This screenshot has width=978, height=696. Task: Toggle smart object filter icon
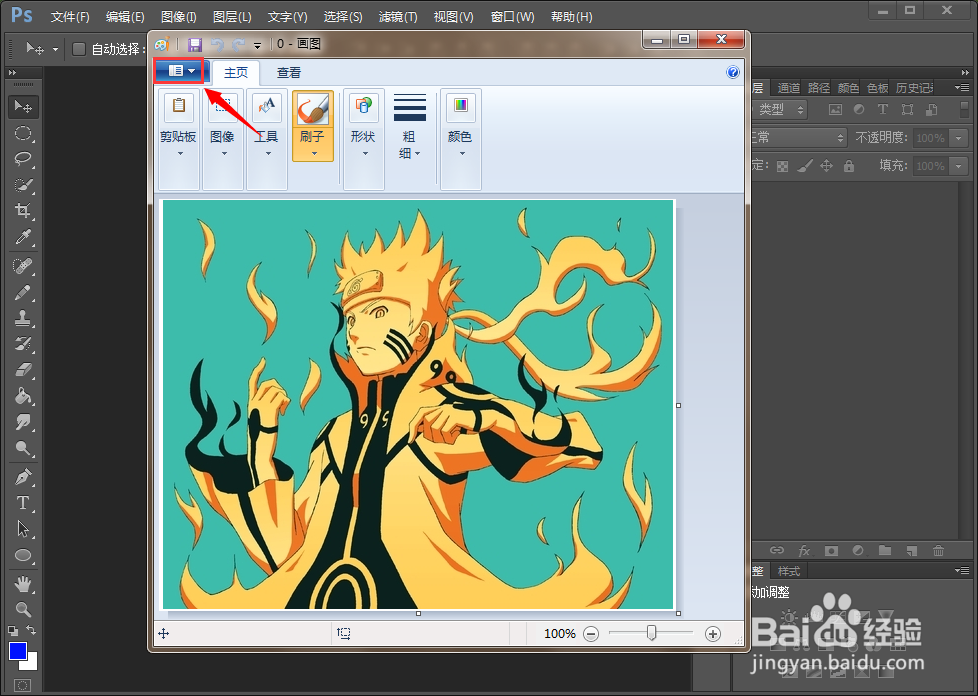point(931,110)
